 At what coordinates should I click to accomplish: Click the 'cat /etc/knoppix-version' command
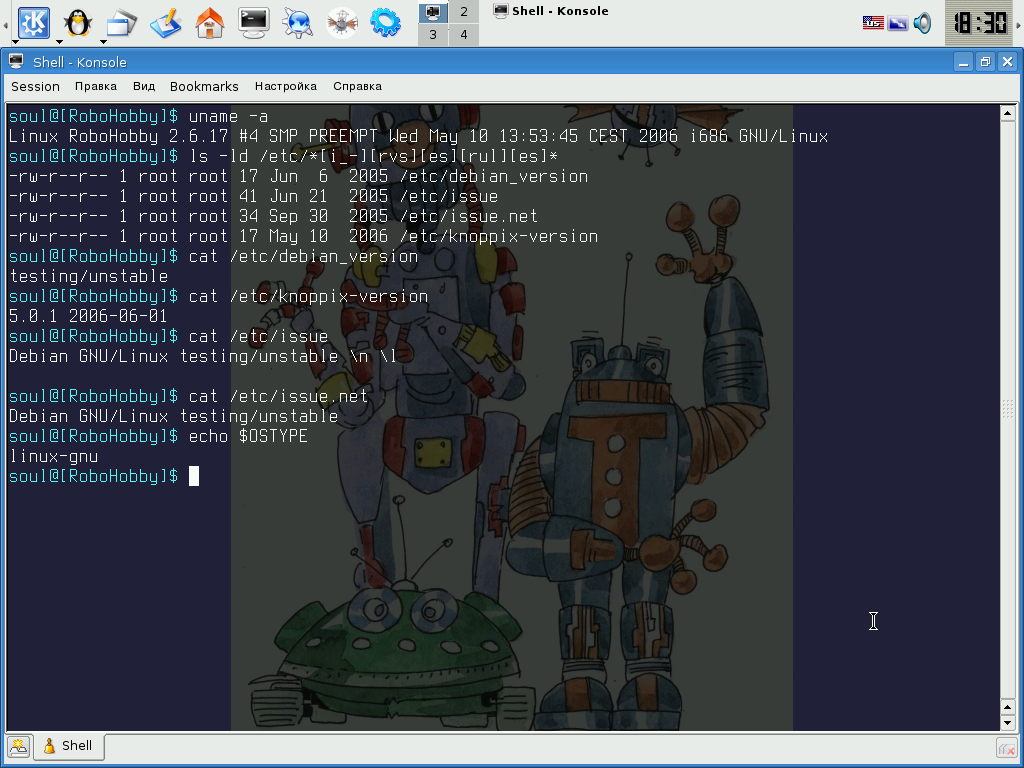308,296
